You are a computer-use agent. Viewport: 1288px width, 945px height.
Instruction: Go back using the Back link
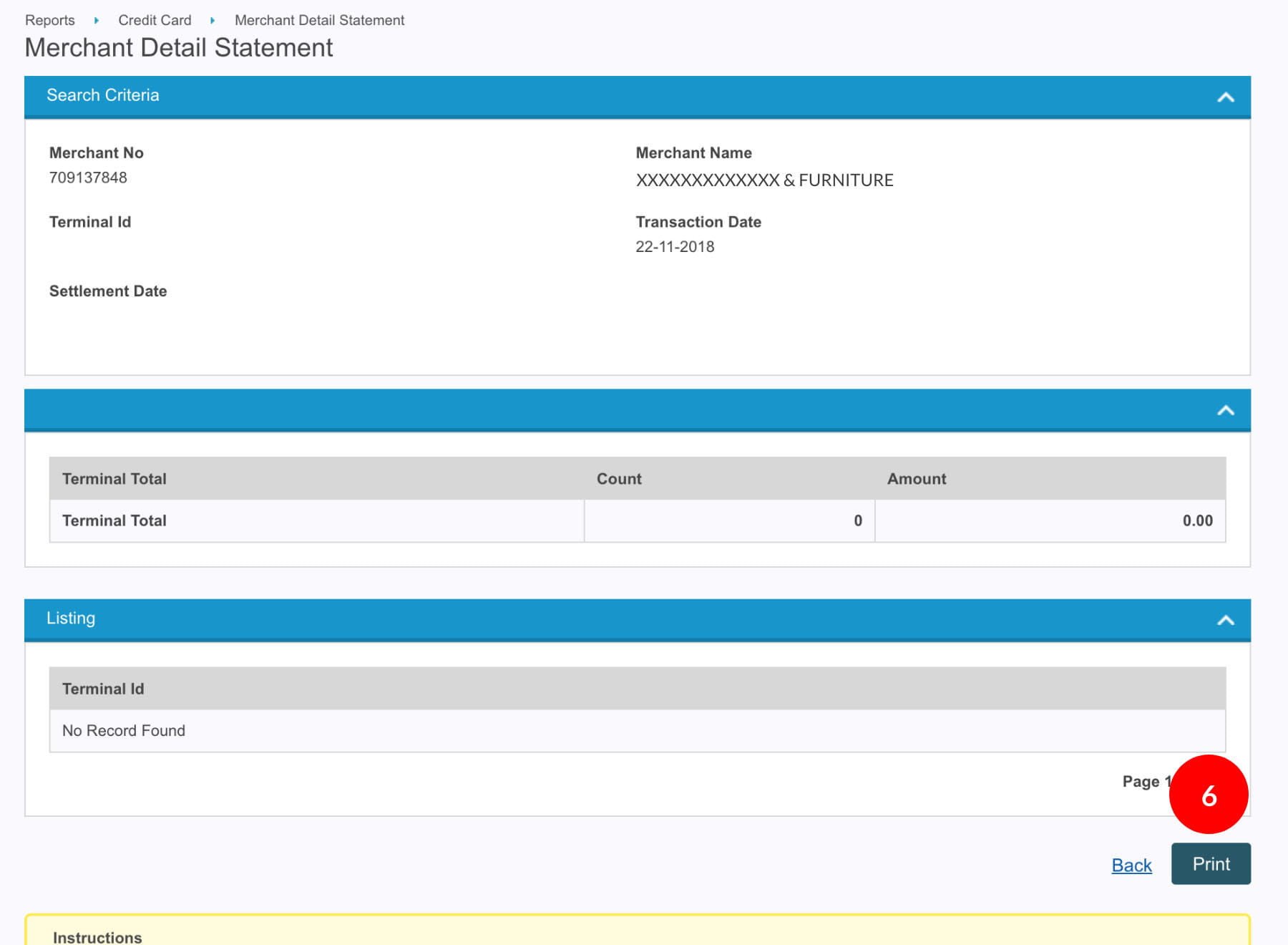1131,866
